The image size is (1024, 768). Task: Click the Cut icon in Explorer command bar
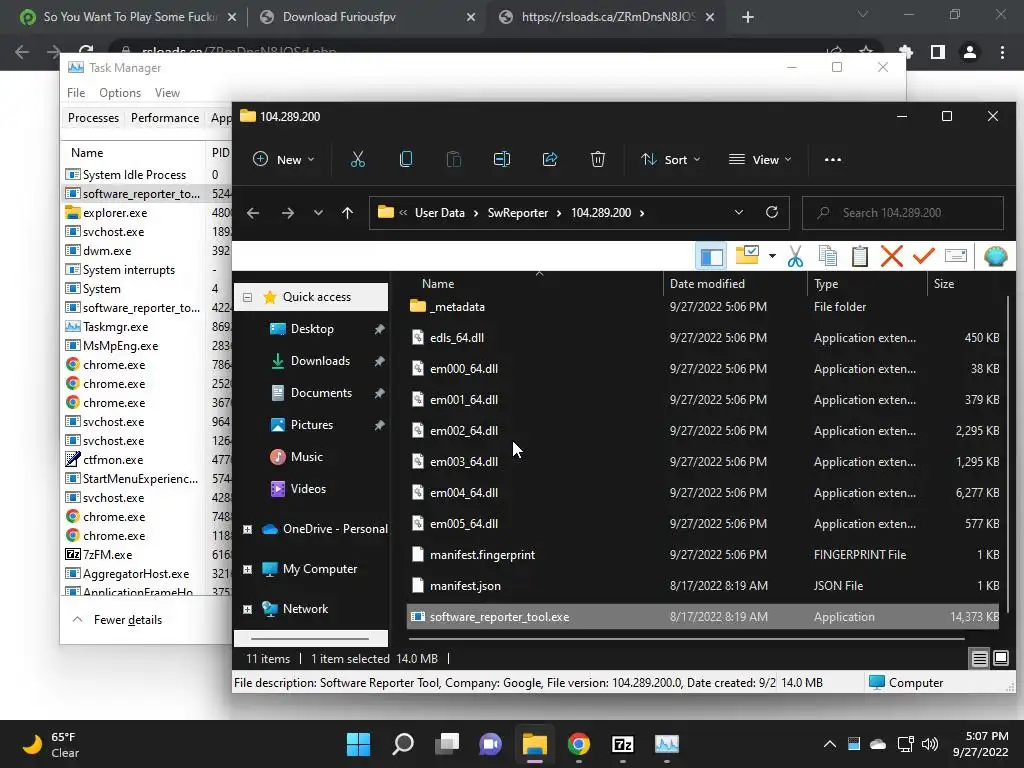pyautogui.click(x=357, y=159)
